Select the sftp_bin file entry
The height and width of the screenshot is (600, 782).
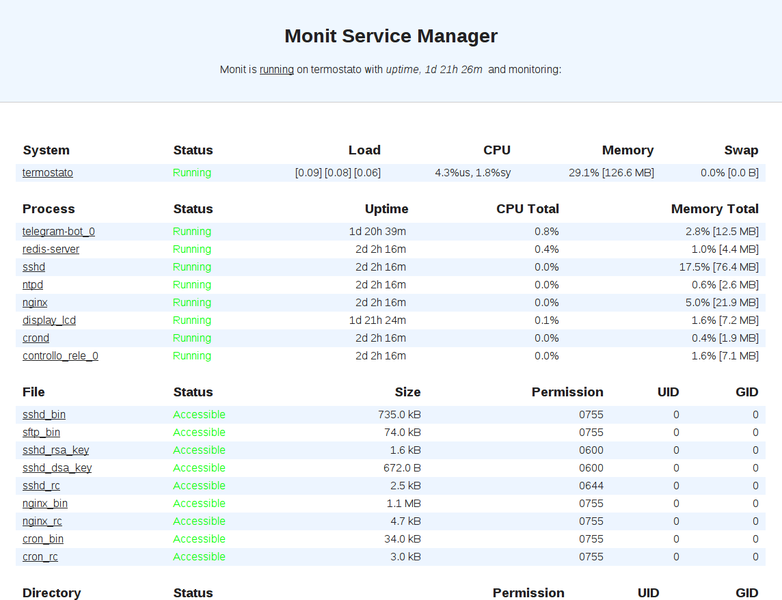coord(41,433)
